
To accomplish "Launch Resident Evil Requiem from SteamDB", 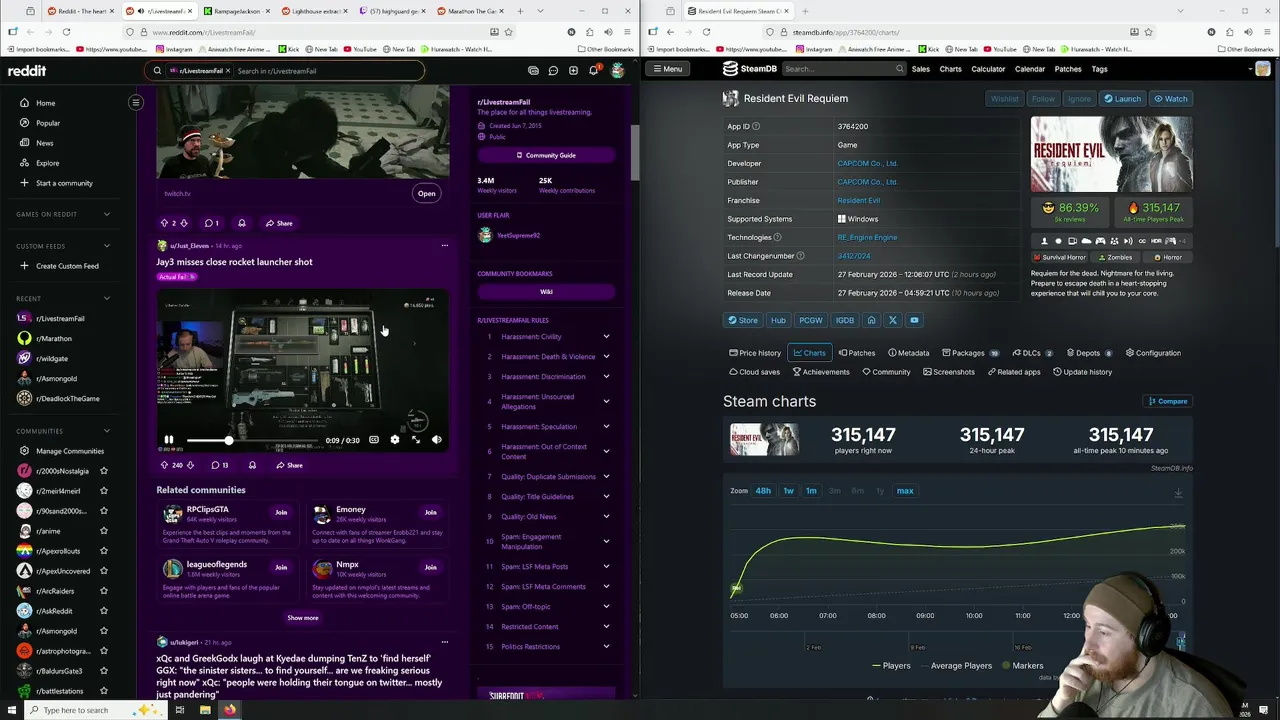I will point(1122,99).
